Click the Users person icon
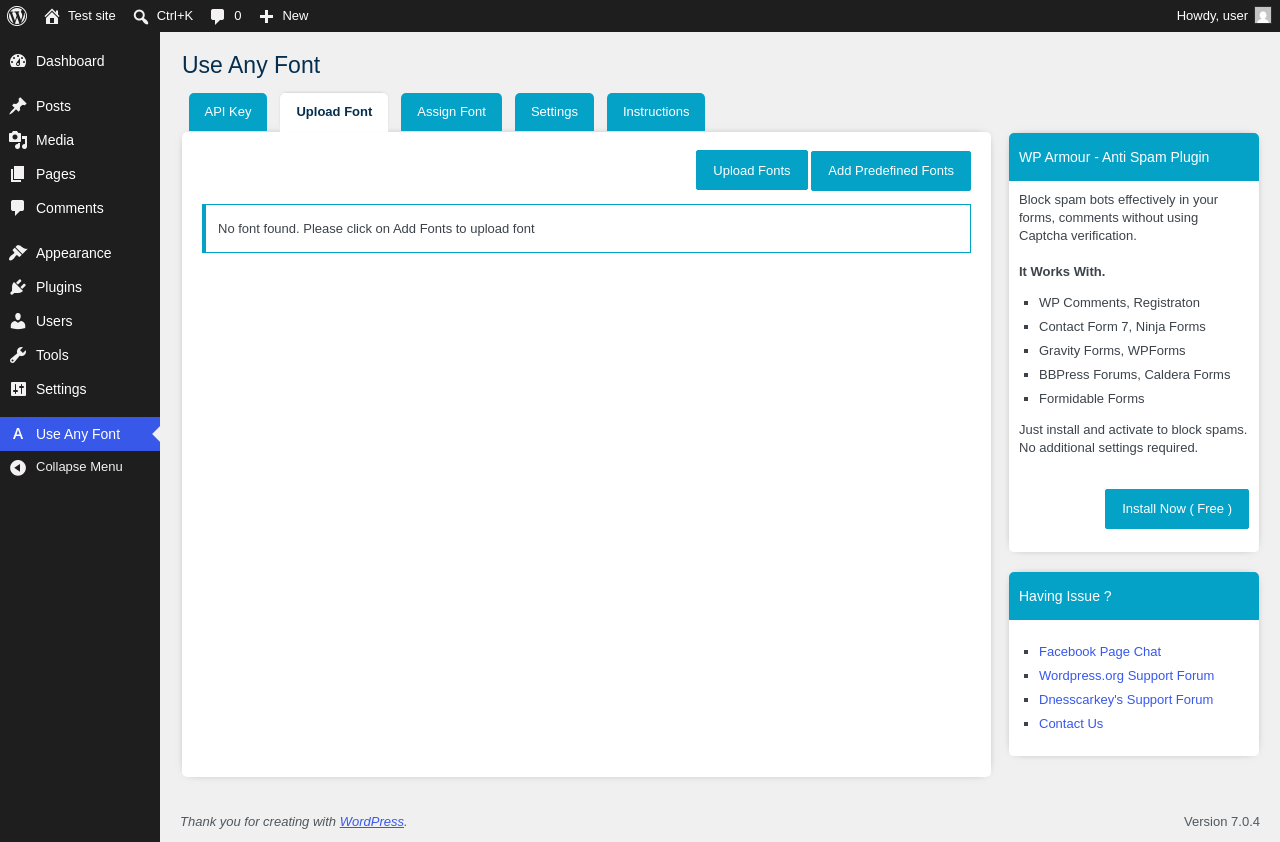Viewport: 1280px width, 842px height. pos(18,321)
